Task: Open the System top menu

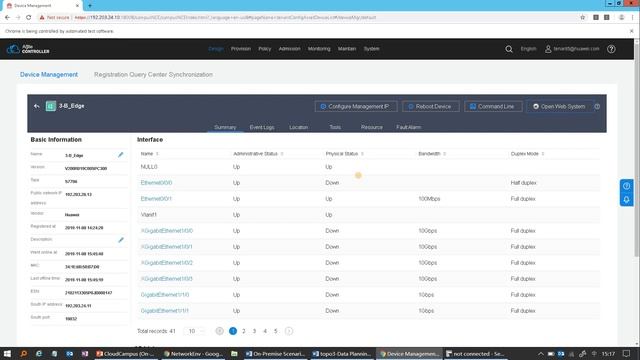Action: tap(371, 49)
